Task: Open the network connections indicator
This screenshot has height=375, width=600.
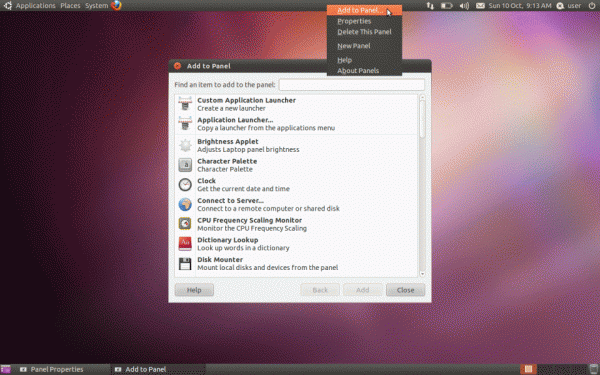Action: point(430,6)
